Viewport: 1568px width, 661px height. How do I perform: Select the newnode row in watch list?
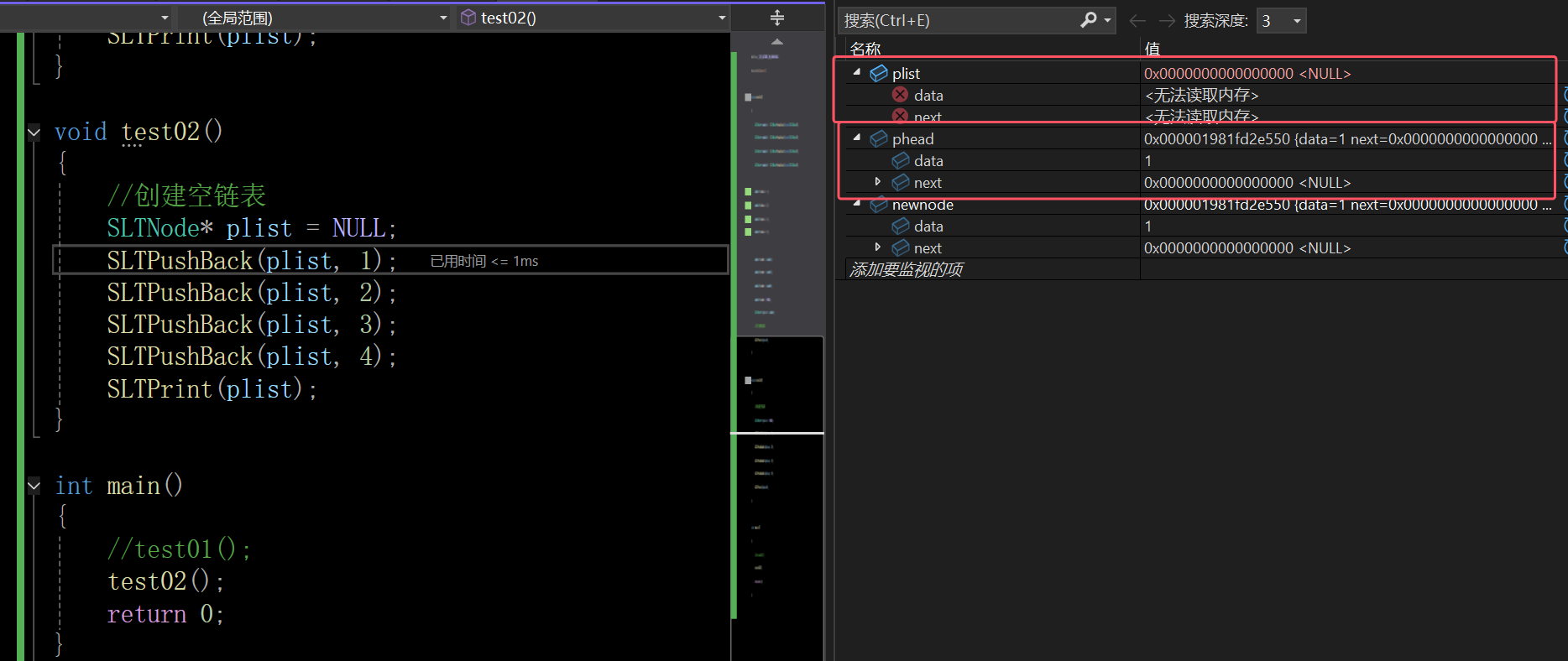point(1201,204)
